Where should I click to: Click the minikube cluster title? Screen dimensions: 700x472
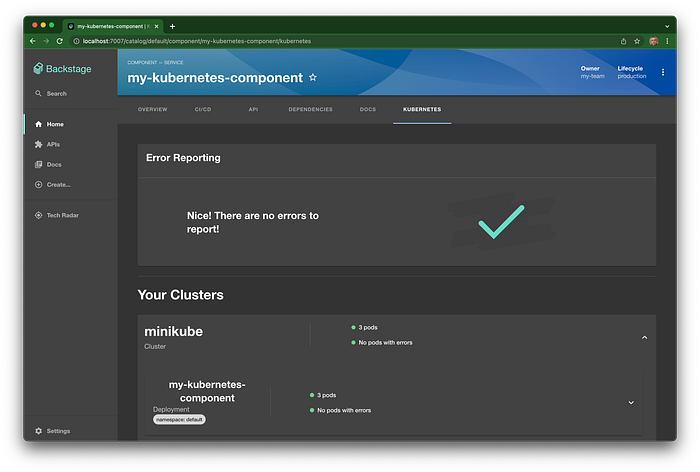tap(174, 331)
